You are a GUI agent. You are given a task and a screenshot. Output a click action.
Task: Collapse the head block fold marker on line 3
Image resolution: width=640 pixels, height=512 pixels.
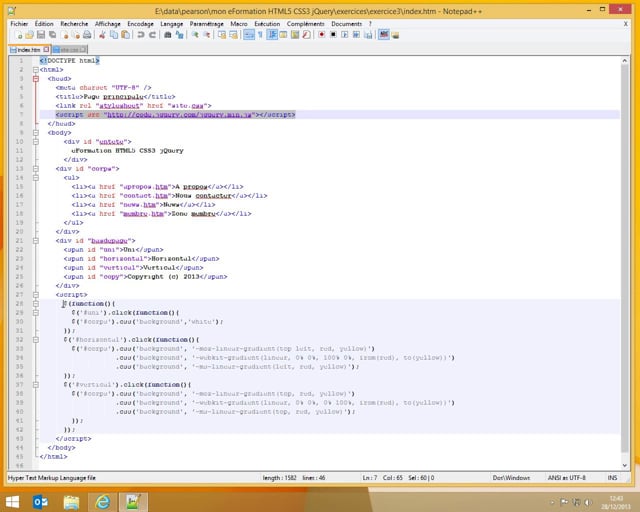pos(36,79)
